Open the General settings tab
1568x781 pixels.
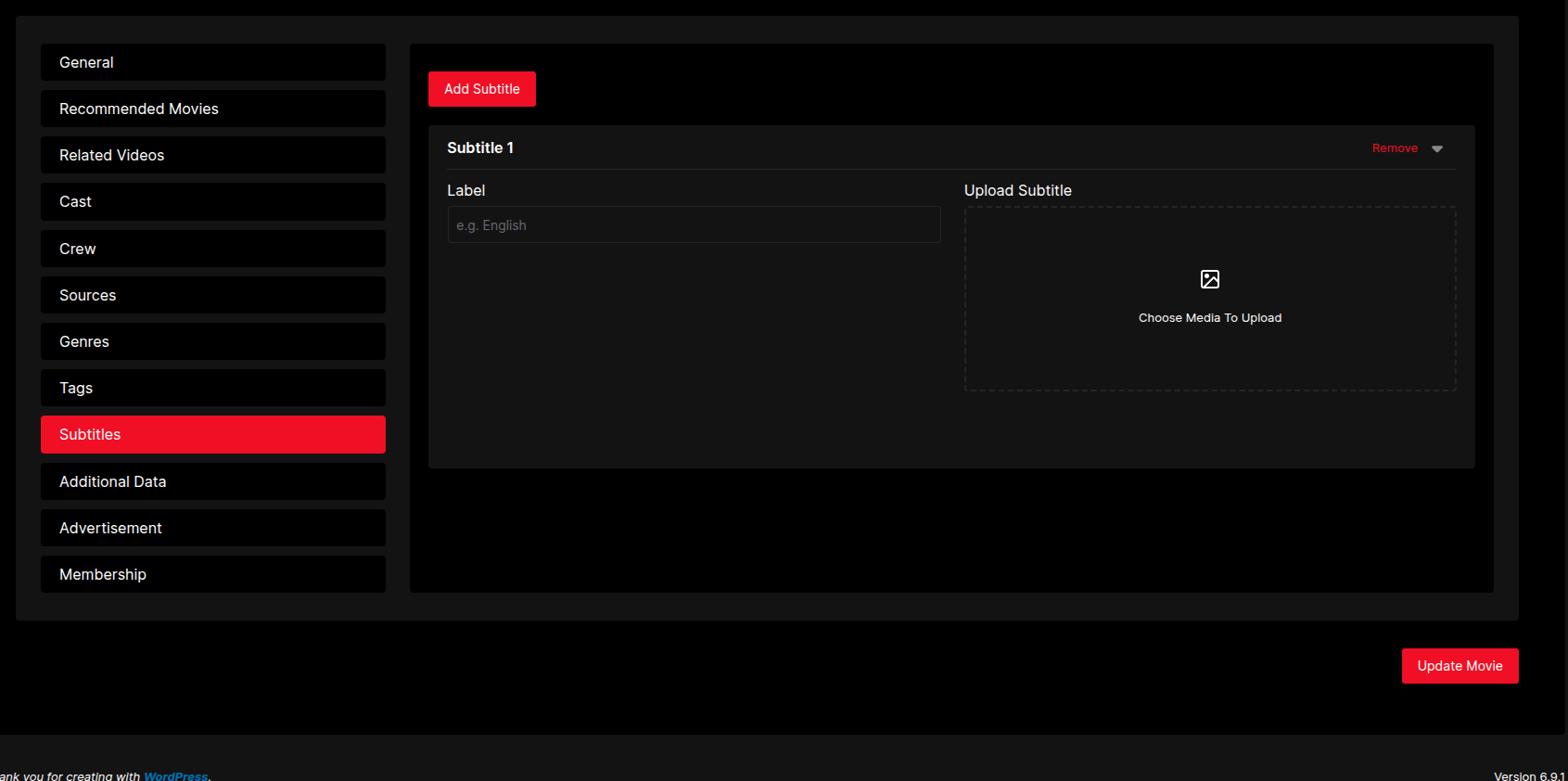point(213,62)
